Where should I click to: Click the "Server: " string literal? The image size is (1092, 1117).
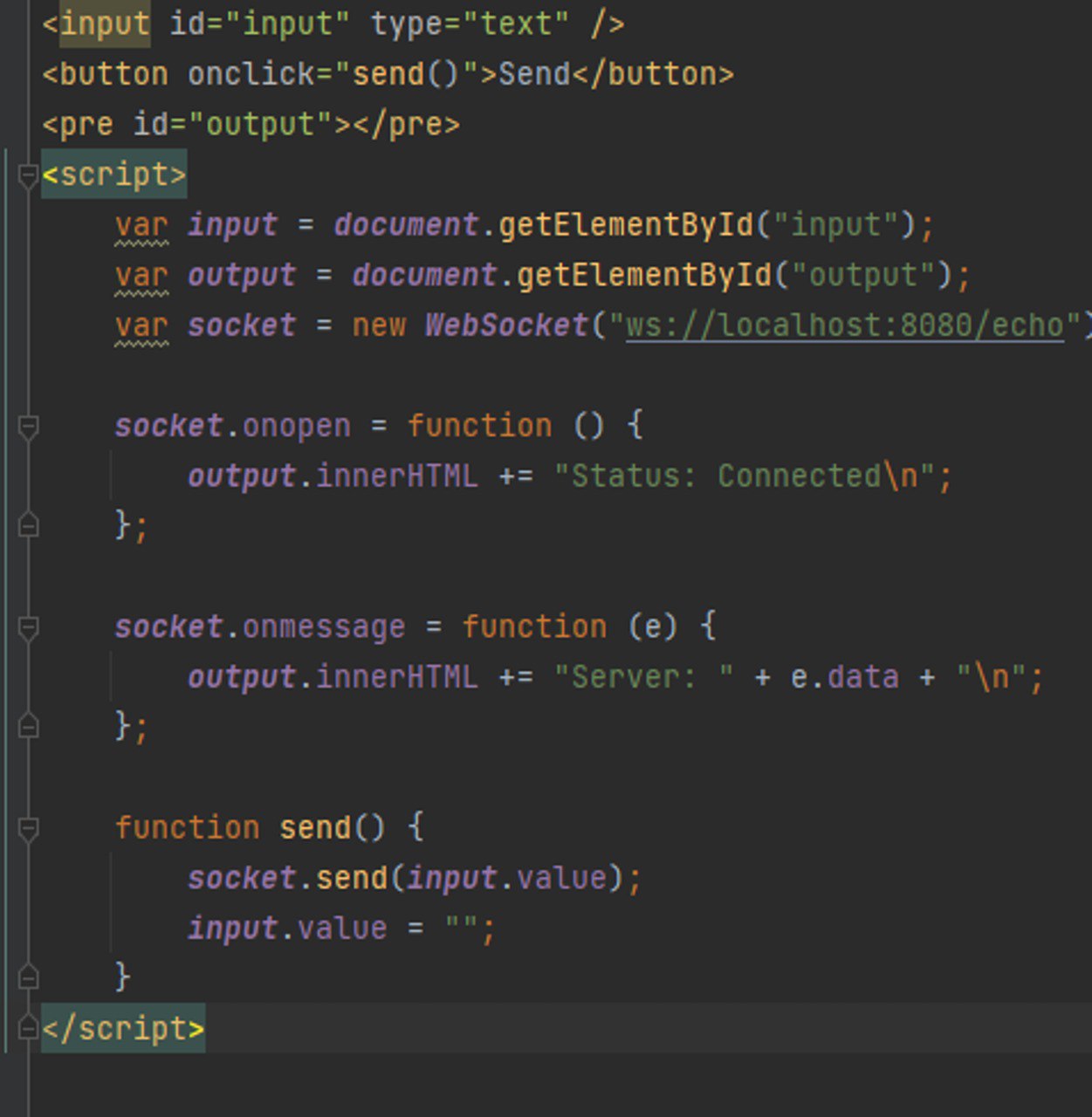[643, 677]
